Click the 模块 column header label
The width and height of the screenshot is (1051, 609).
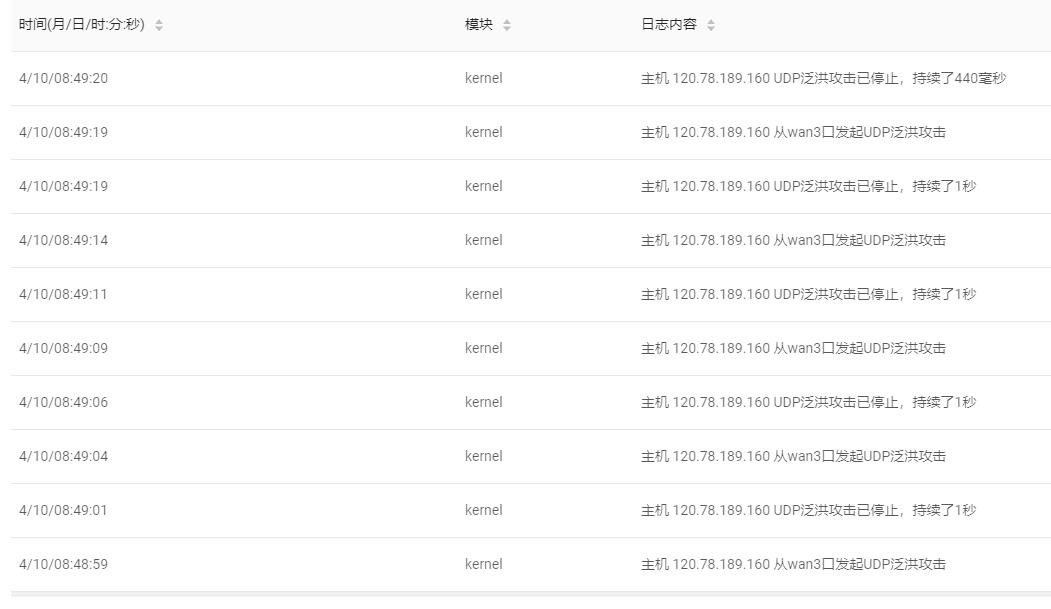[x=479, y=24]
